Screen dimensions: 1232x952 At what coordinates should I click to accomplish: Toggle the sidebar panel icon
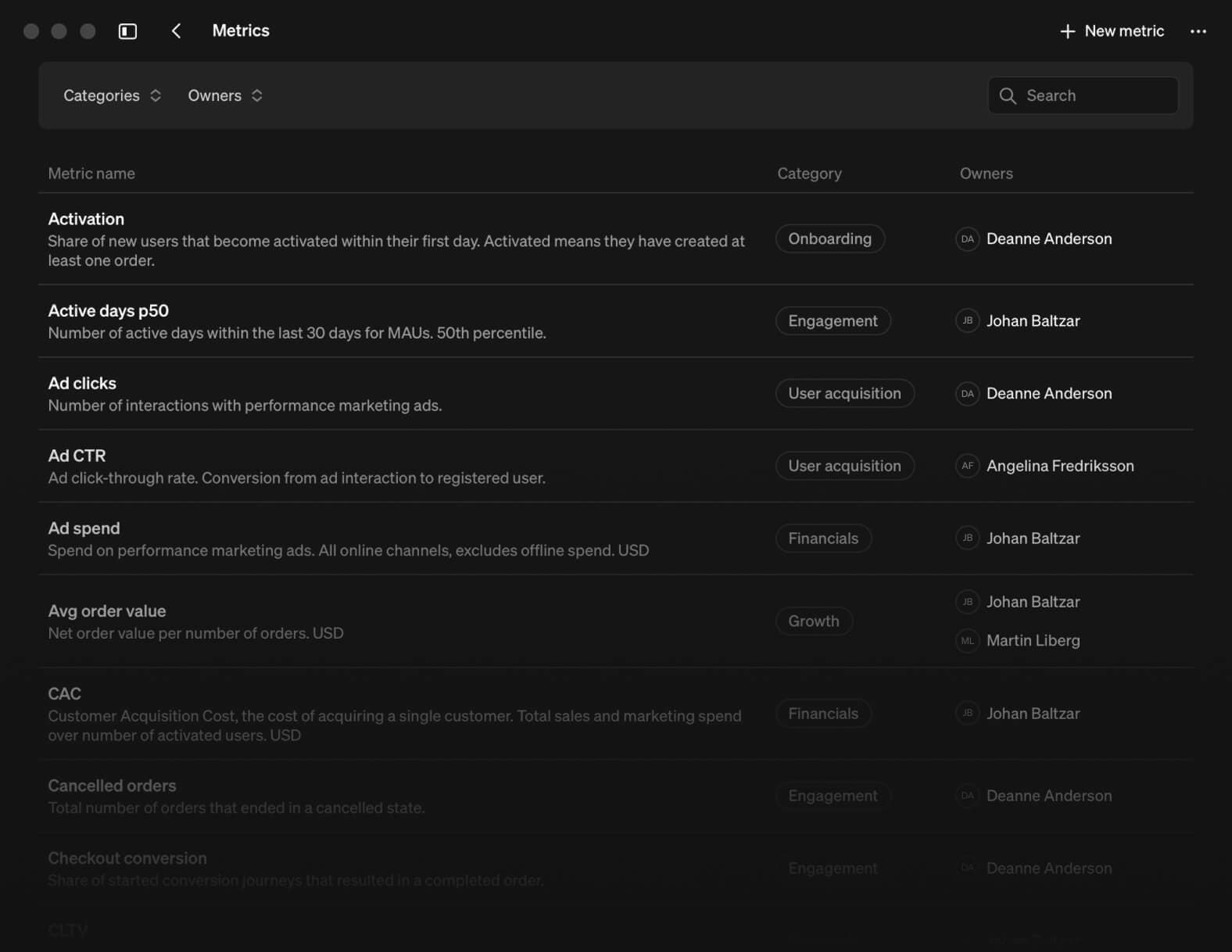click(127, 31)
